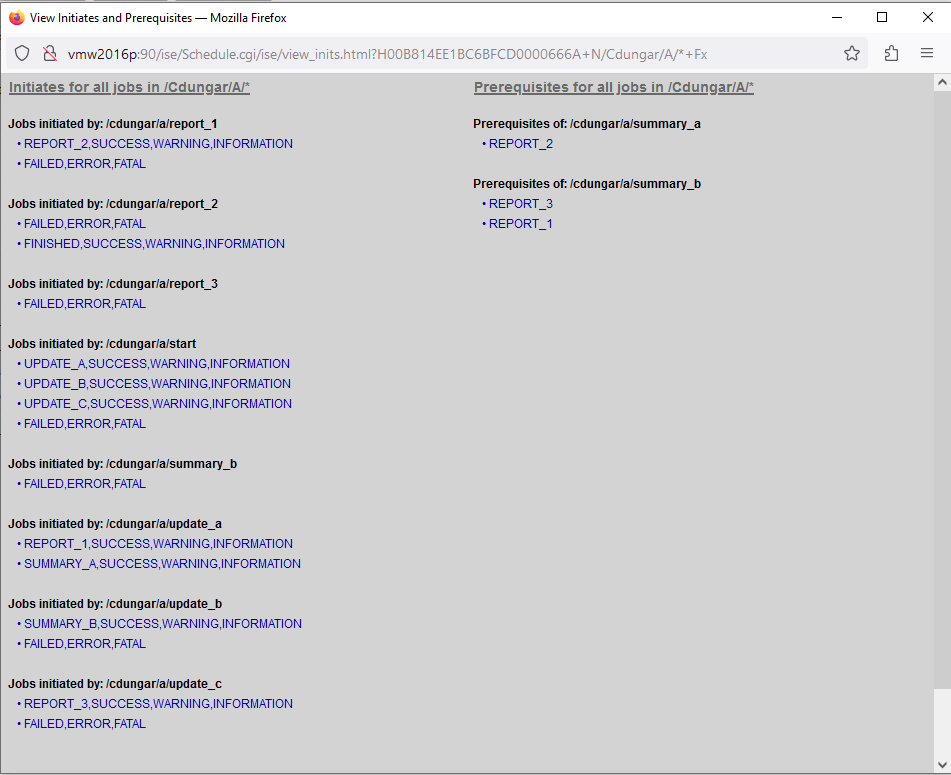Screen dimensions: 951x775
Task: Click UPDATE_B,SUCCESS,WARNING,INFORMATION link
Action: pyautogui.click(x=157, y=384)
